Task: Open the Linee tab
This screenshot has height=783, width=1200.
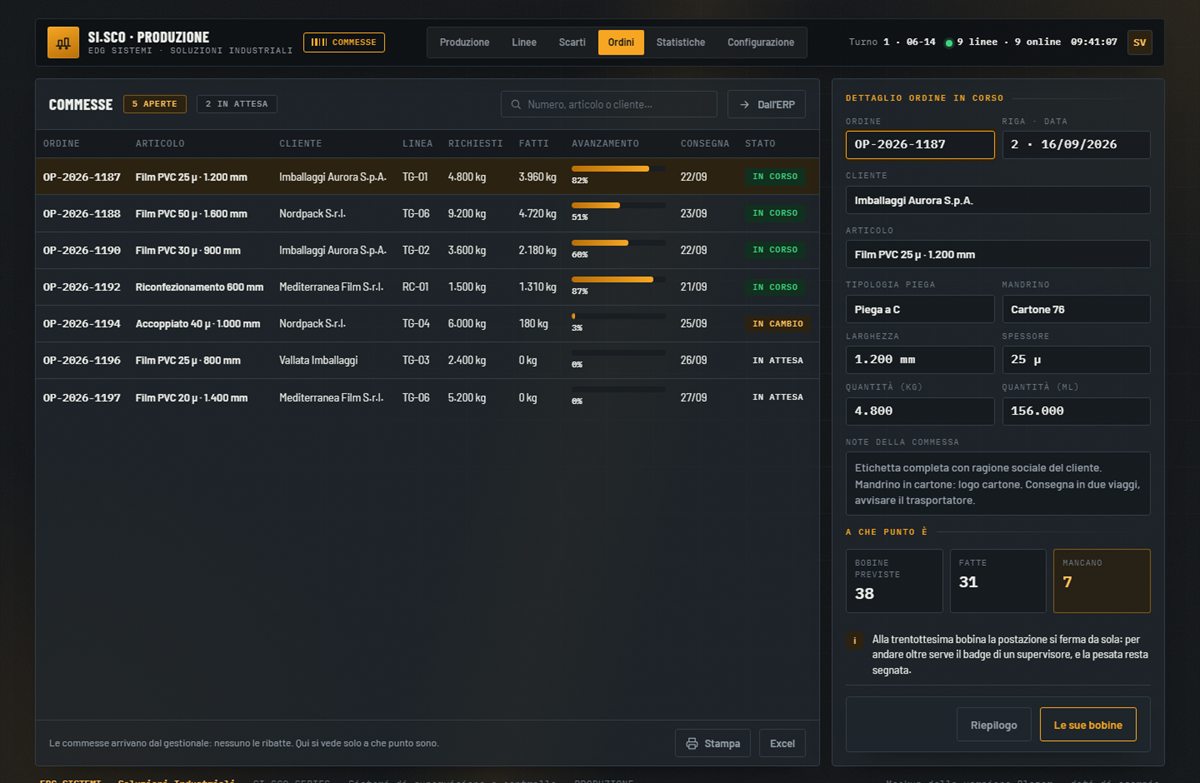Action: (x=524, y=42)
